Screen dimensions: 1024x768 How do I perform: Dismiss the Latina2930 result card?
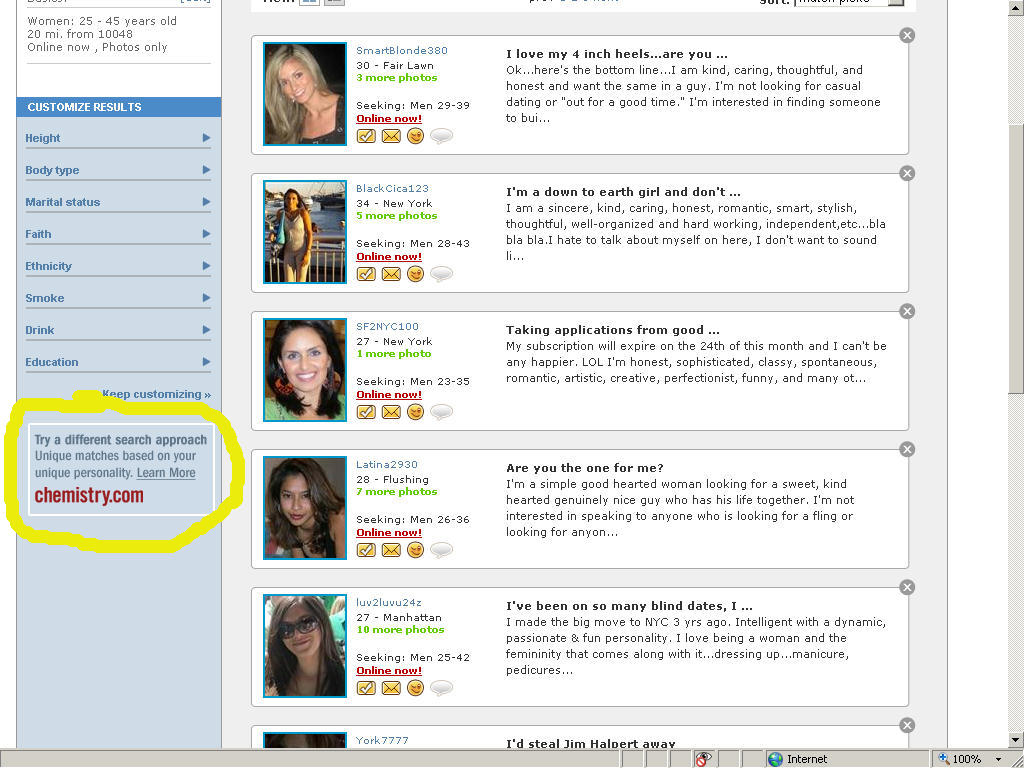coord(906,449)
